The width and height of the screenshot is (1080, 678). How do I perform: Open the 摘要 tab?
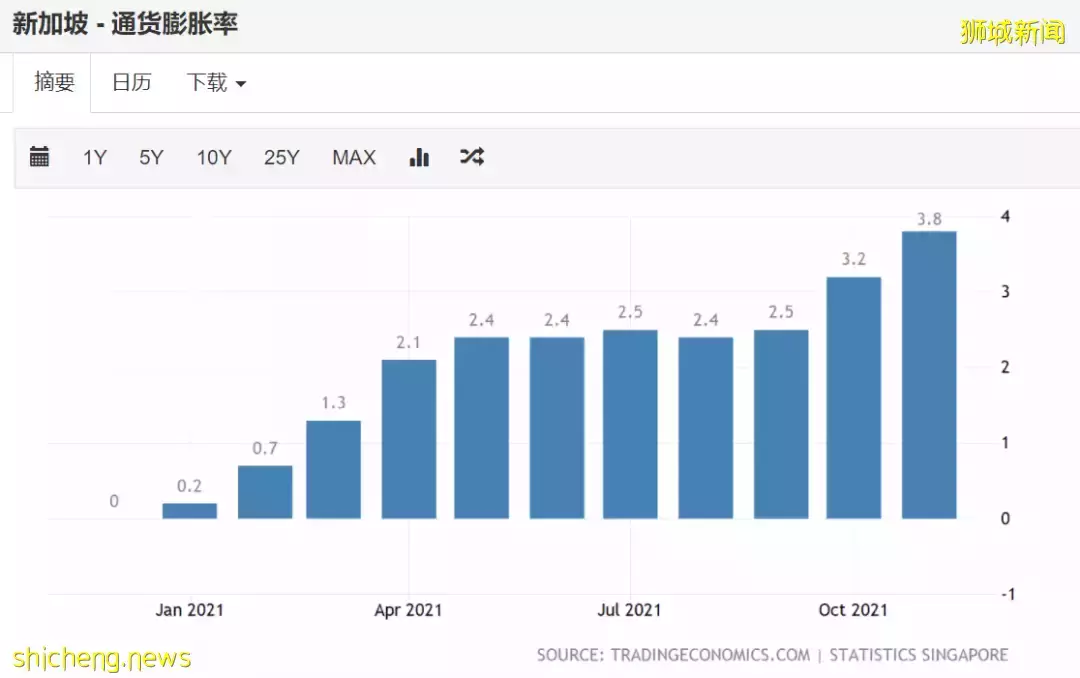pos(54,83)
